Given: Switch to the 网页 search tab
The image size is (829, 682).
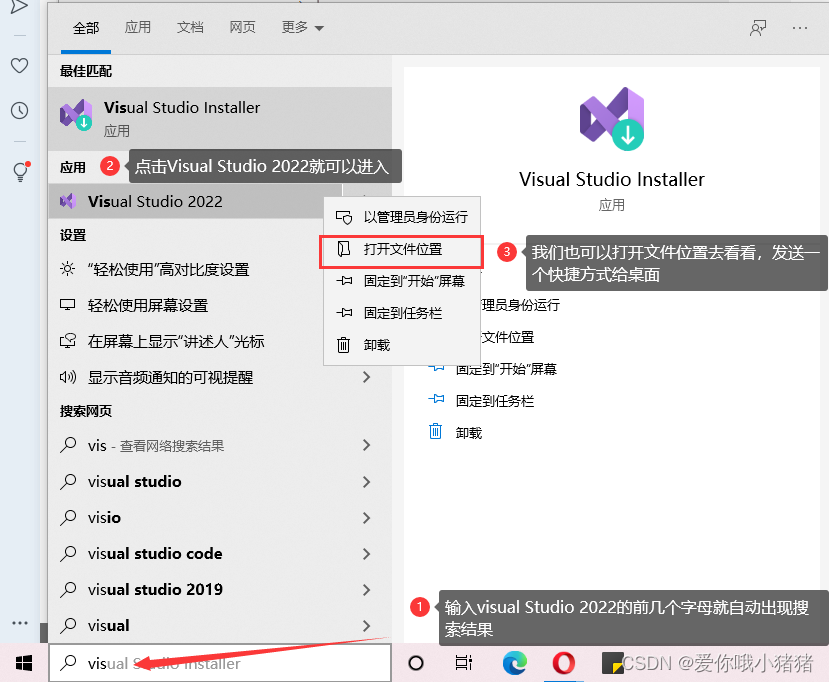Looking at the screenshot, I should click(x=242, y=27).
